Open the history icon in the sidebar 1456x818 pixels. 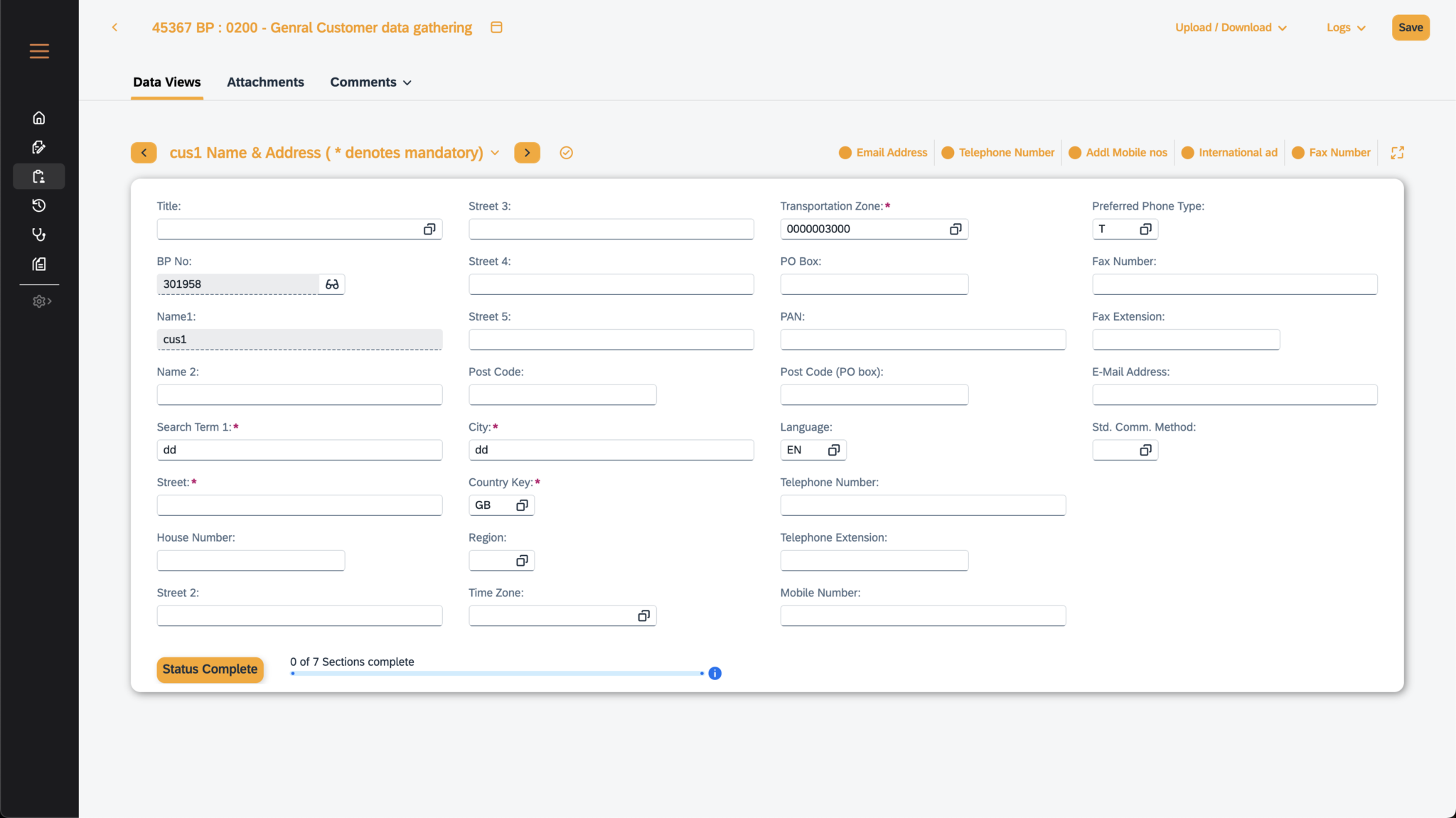pyautogui.click(x=39, y=205)
